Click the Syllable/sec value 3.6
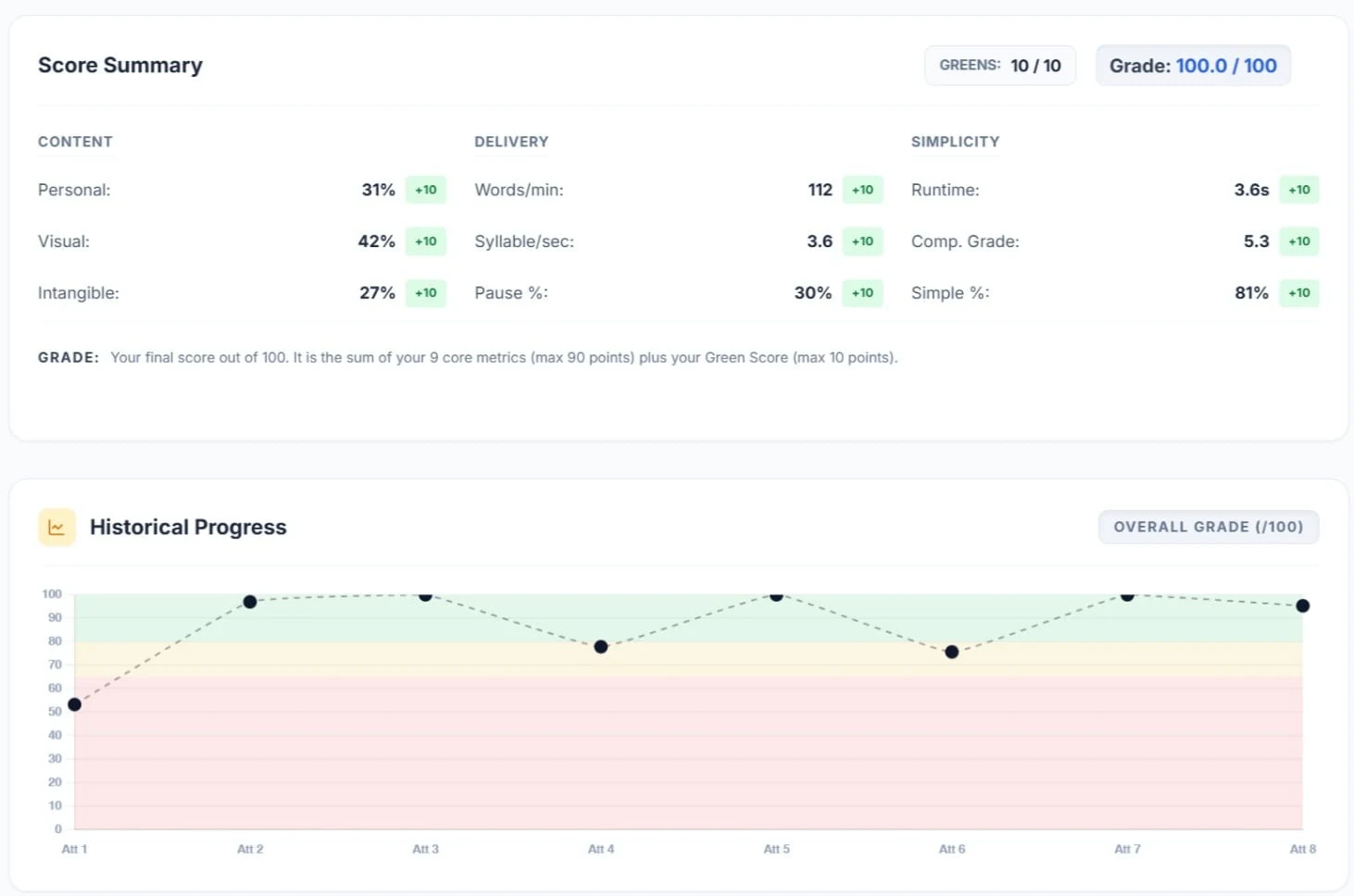Viewport: 1354px width, 896px height. pyautogui.click(x=820, y=242)
